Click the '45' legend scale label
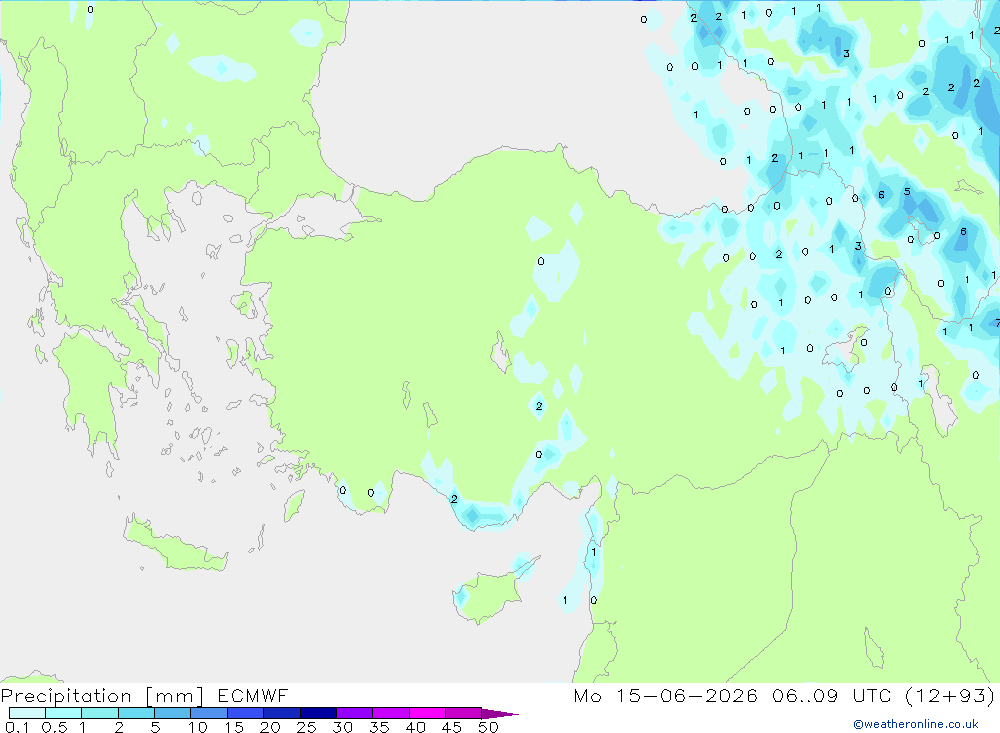Screen dimensions: 1000x733 [x=452, y=727]
